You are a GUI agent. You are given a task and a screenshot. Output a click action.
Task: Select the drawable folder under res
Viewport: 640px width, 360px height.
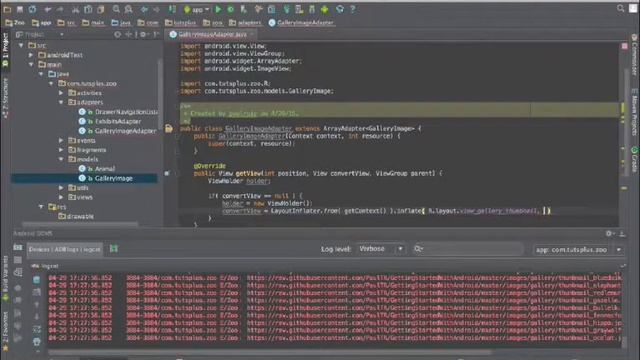coord(76,216)
